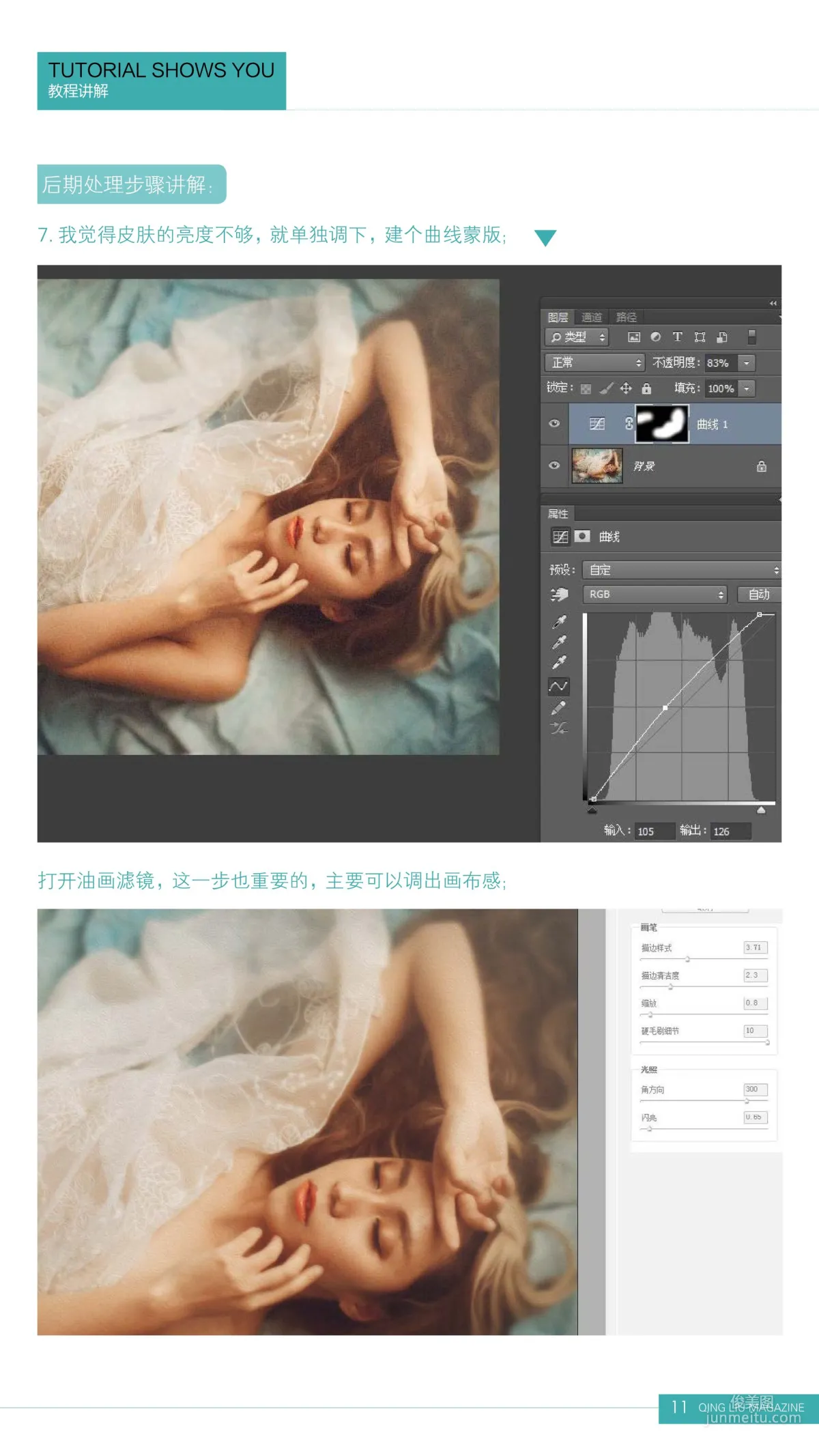Filter layers by smart object icon
819x1456 pixels.
(x=722, y=337)
